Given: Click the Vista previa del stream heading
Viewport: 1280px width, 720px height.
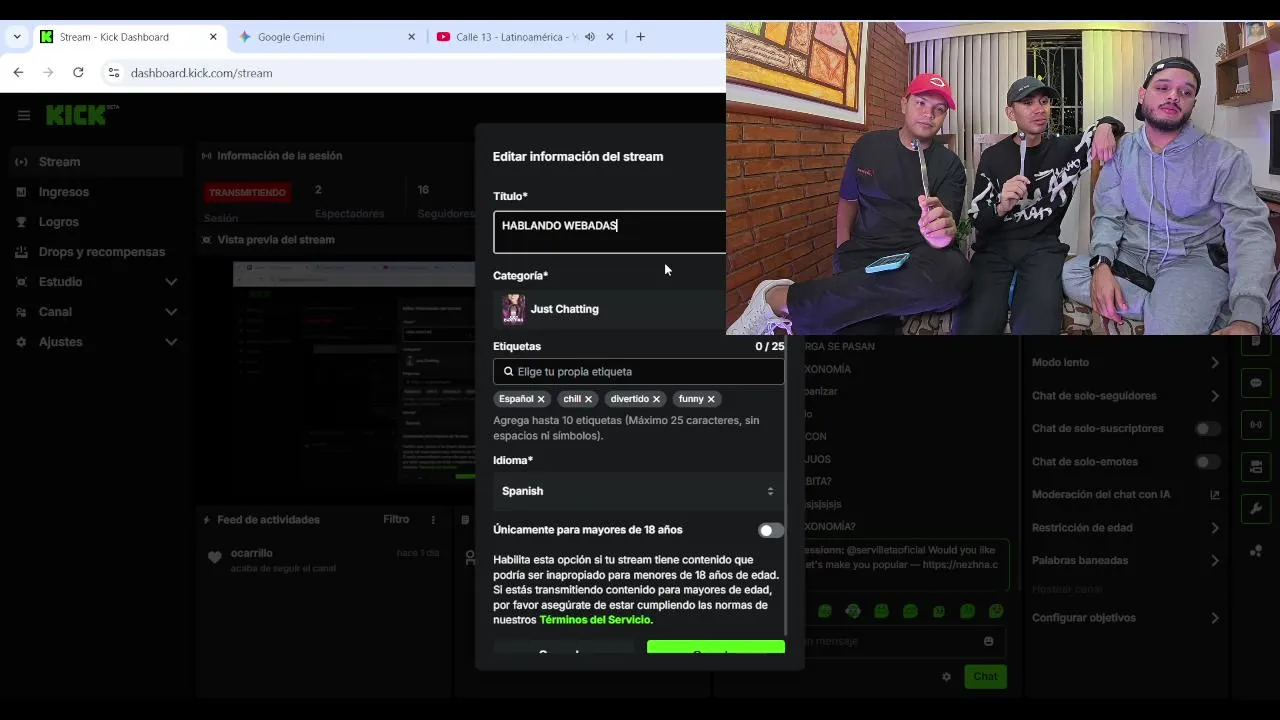Looking at the screenshot, I should (275, 240).
